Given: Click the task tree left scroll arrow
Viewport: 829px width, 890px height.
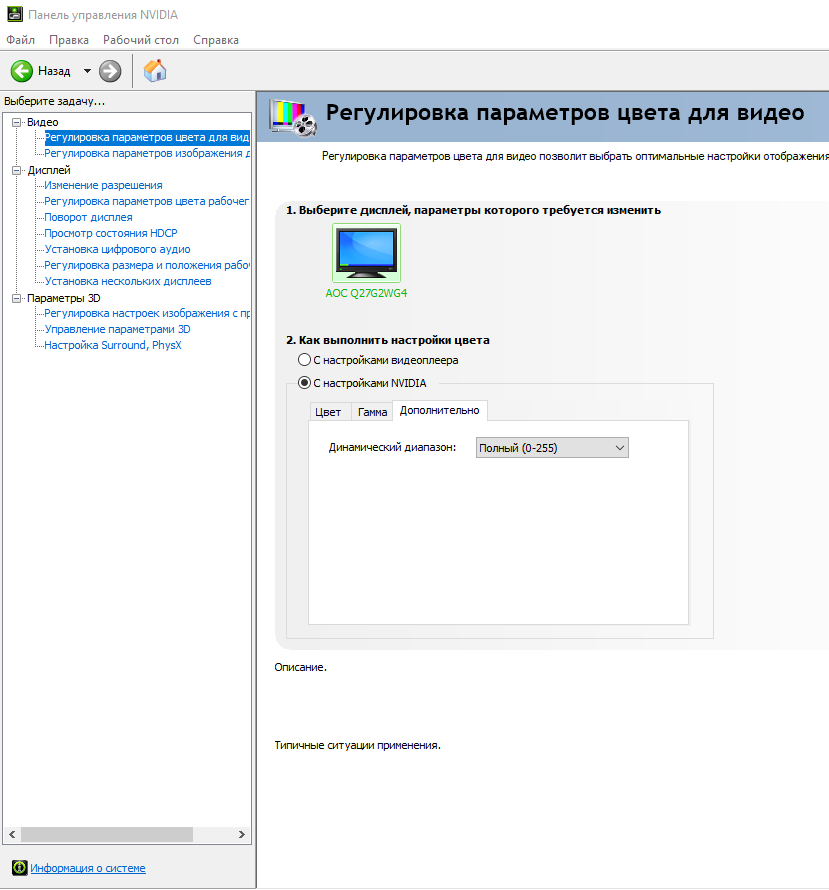Looking at the screenshot, I should (x=12, y=834).
